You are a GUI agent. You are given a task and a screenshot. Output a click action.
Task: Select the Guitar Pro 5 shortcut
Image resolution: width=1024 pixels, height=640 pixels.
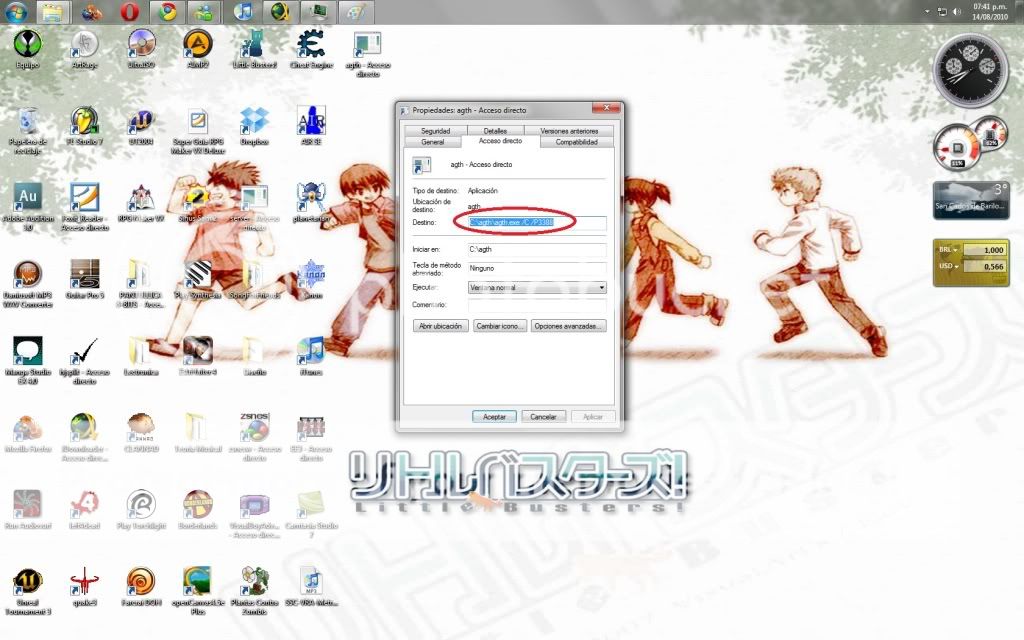(85, 280)
